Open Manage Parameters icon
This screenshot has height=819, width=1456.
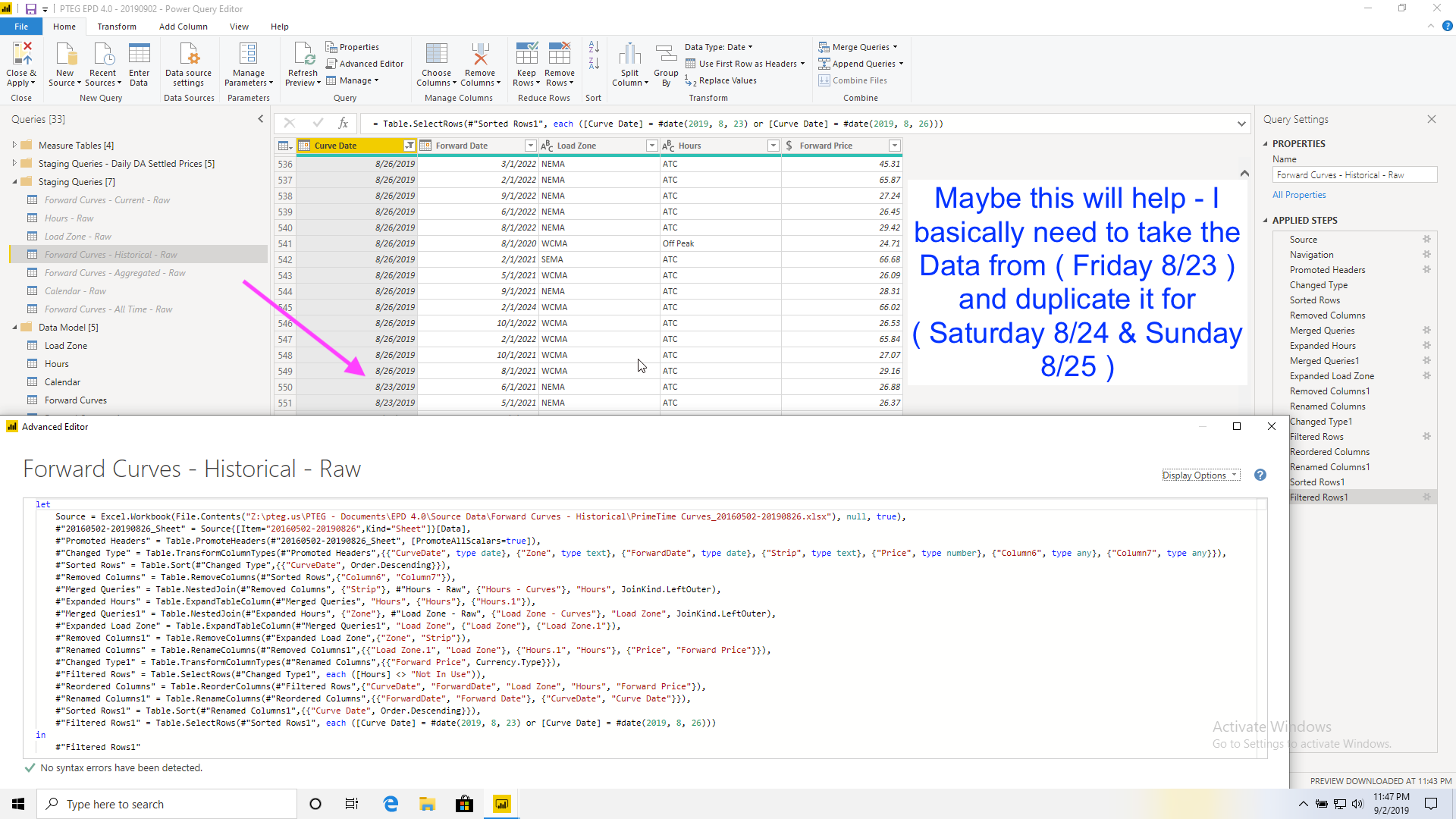(x=248, y=55)
